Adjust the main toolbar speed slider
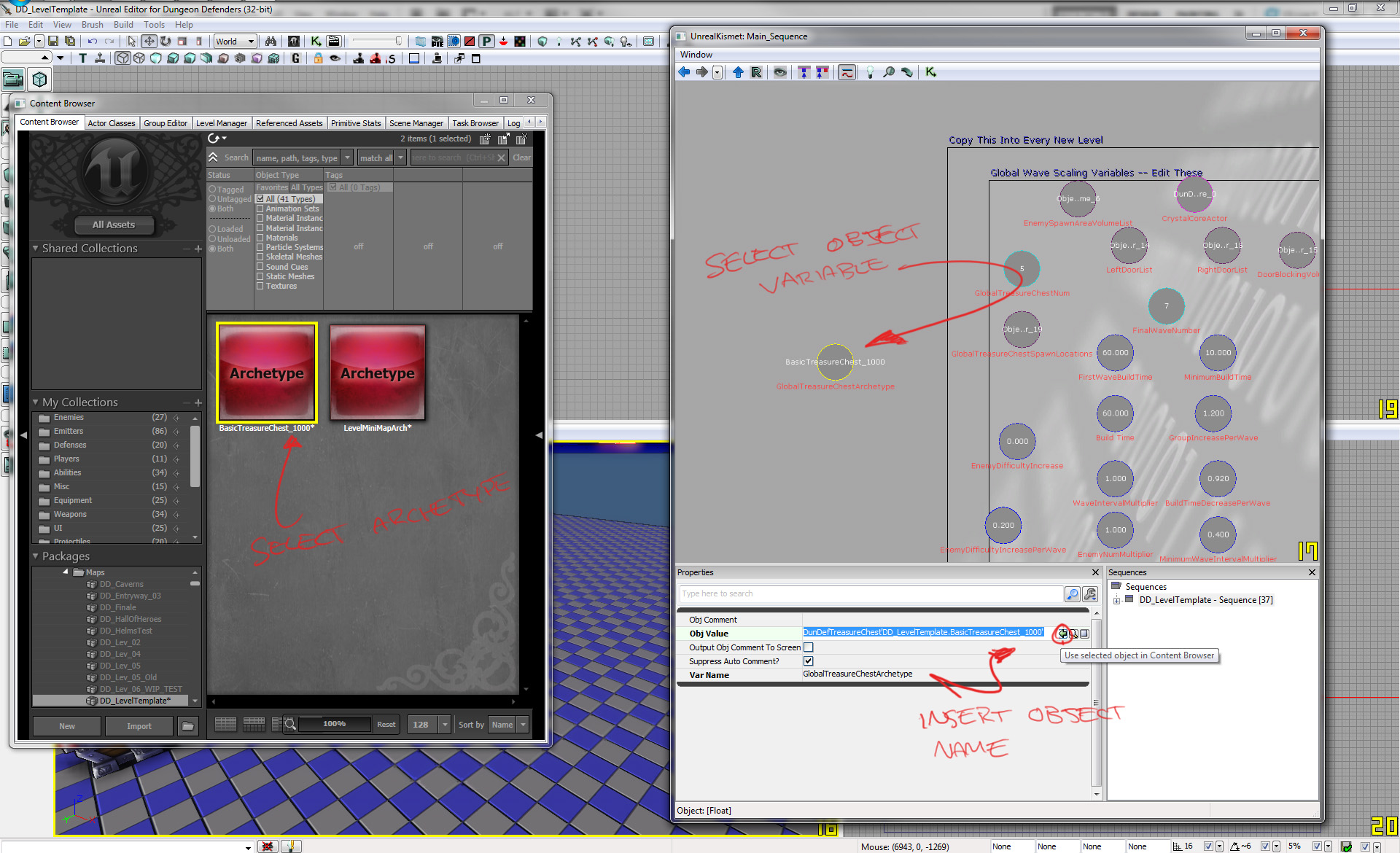1400x853 pixels. (377, 42)
